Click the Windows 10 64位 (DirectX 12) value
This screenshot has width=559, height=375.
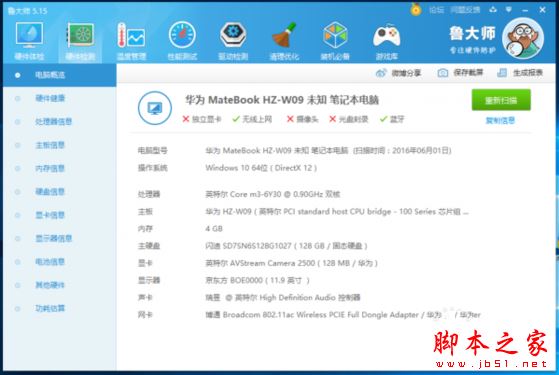pos(261,168)
